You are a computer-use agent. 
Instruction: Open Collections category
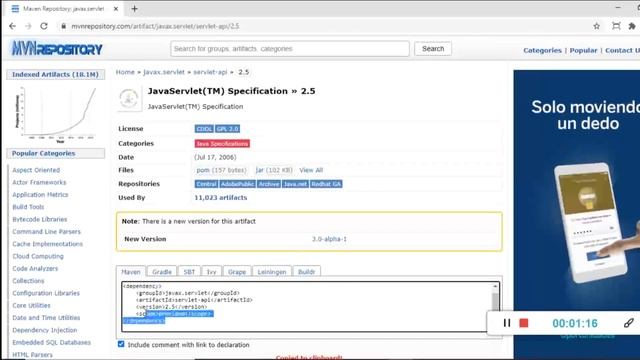tap(28, 281)
